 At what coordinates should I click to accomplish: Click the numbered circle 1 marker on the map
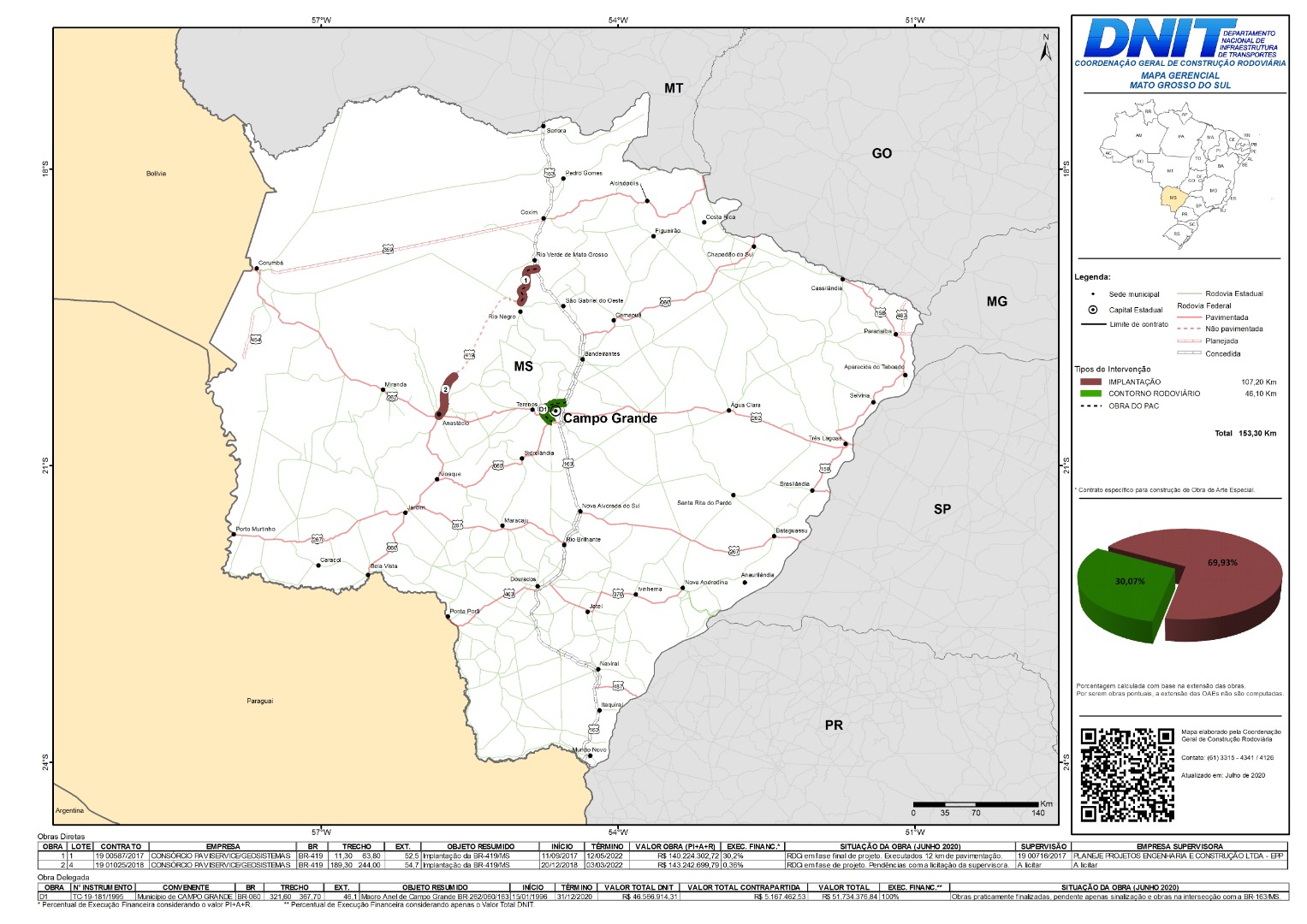(526, 280)
